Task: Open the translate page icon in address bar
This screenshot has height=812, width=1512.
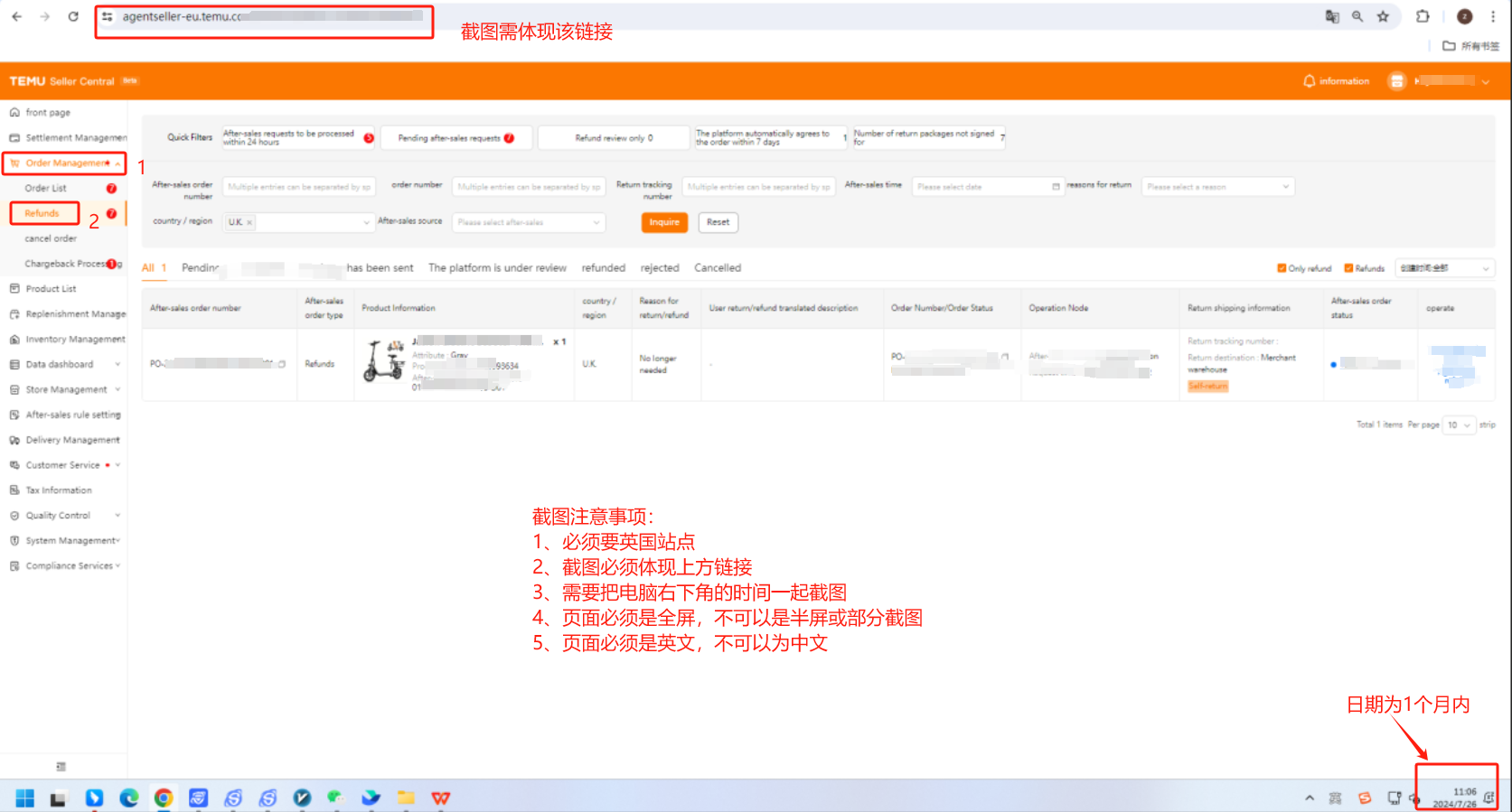Action: [1332, 16]
